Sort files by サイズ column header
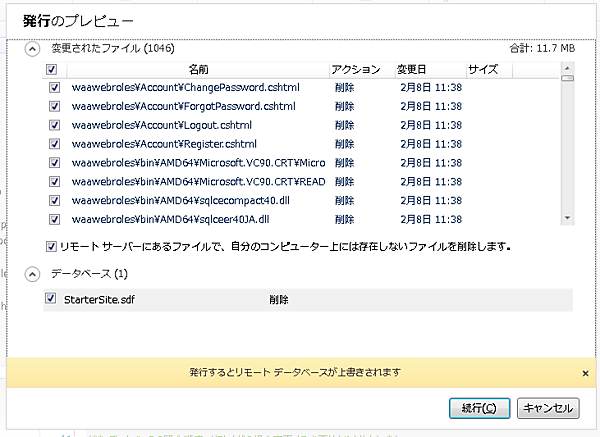The image size is (600, 437). pos(483,70)
